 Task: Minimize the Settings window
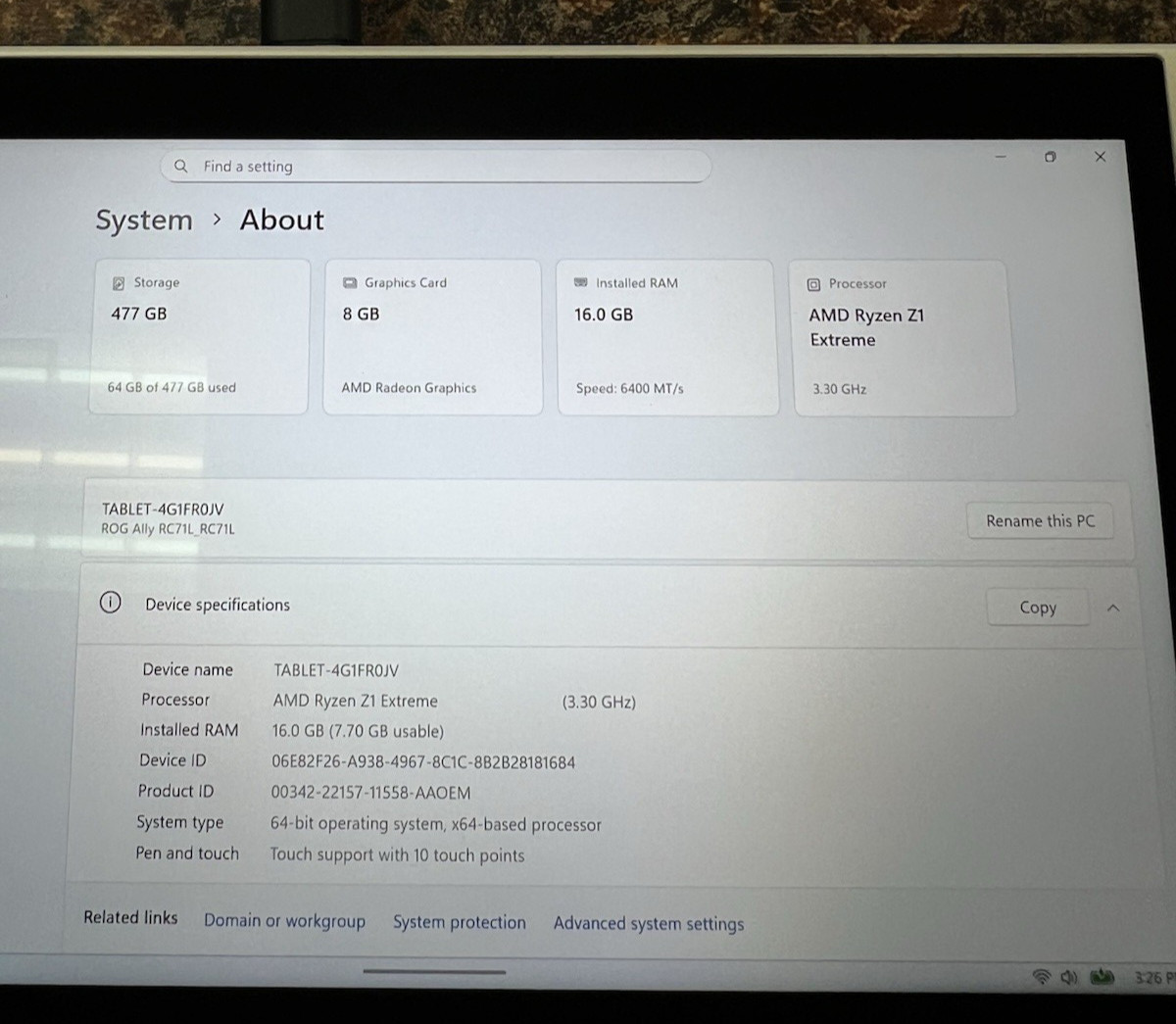(1001, 157)
